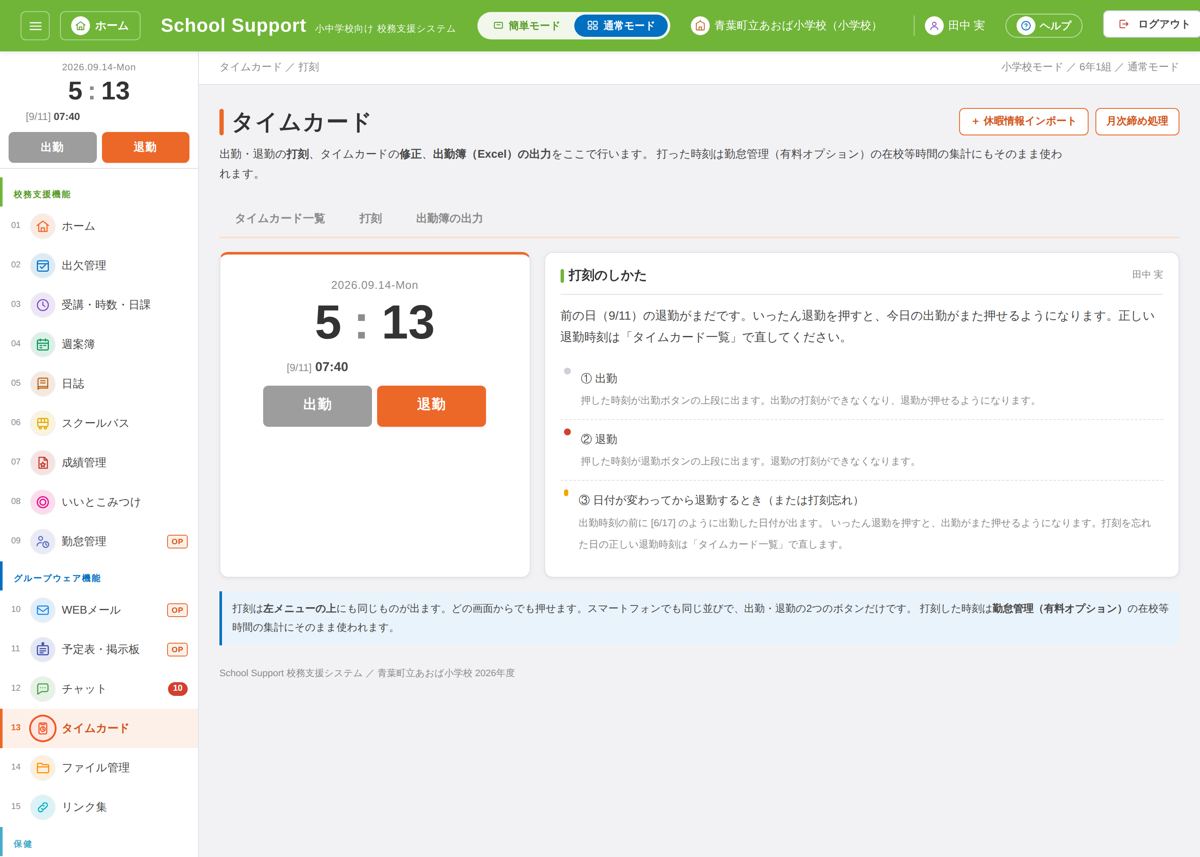Viewport: 1200px width, 857px height.
Task: Open 週案簿 calendar icon
Action: coord(43,344)
